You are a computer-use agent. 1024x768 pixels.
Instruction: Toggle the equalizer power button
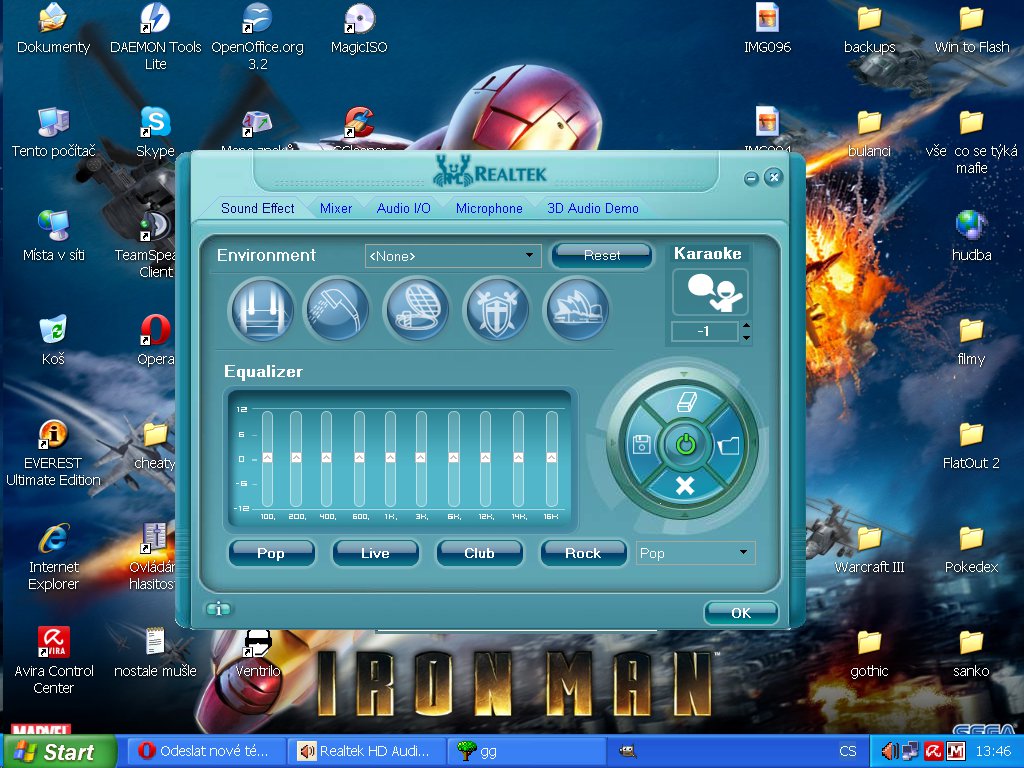(x=685, y=445)
